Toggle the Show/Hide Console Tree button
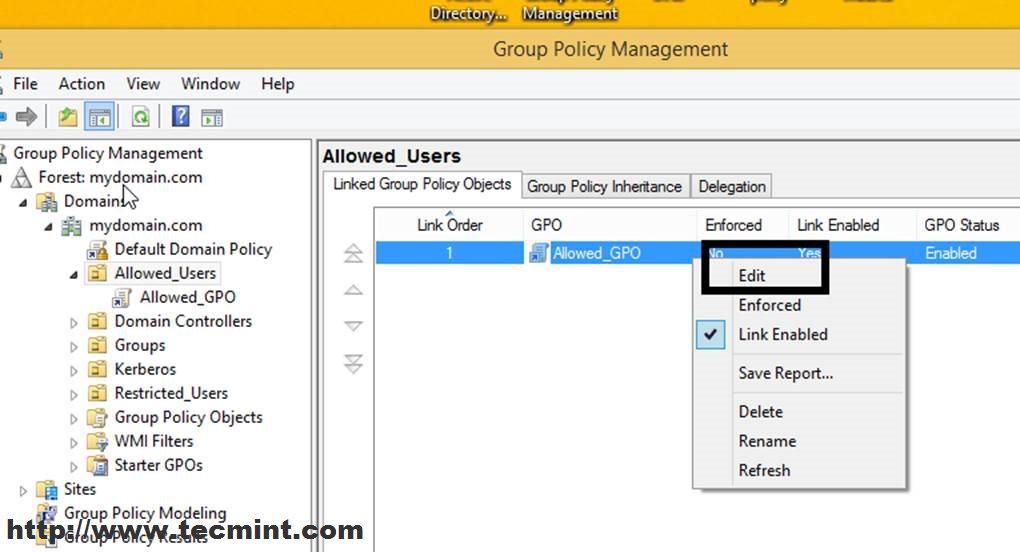This screenshot has width=1020, height=552. coord(100,117)
